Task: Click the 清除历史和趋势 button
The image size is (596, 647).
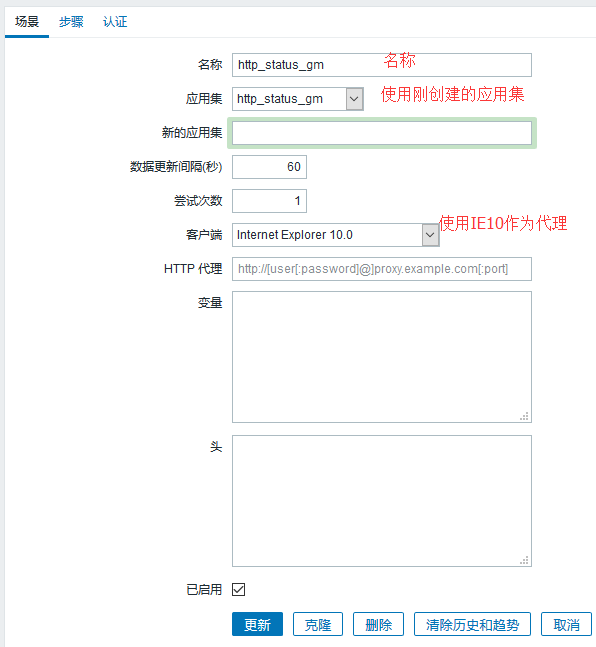Action: (x=472, y=624)
